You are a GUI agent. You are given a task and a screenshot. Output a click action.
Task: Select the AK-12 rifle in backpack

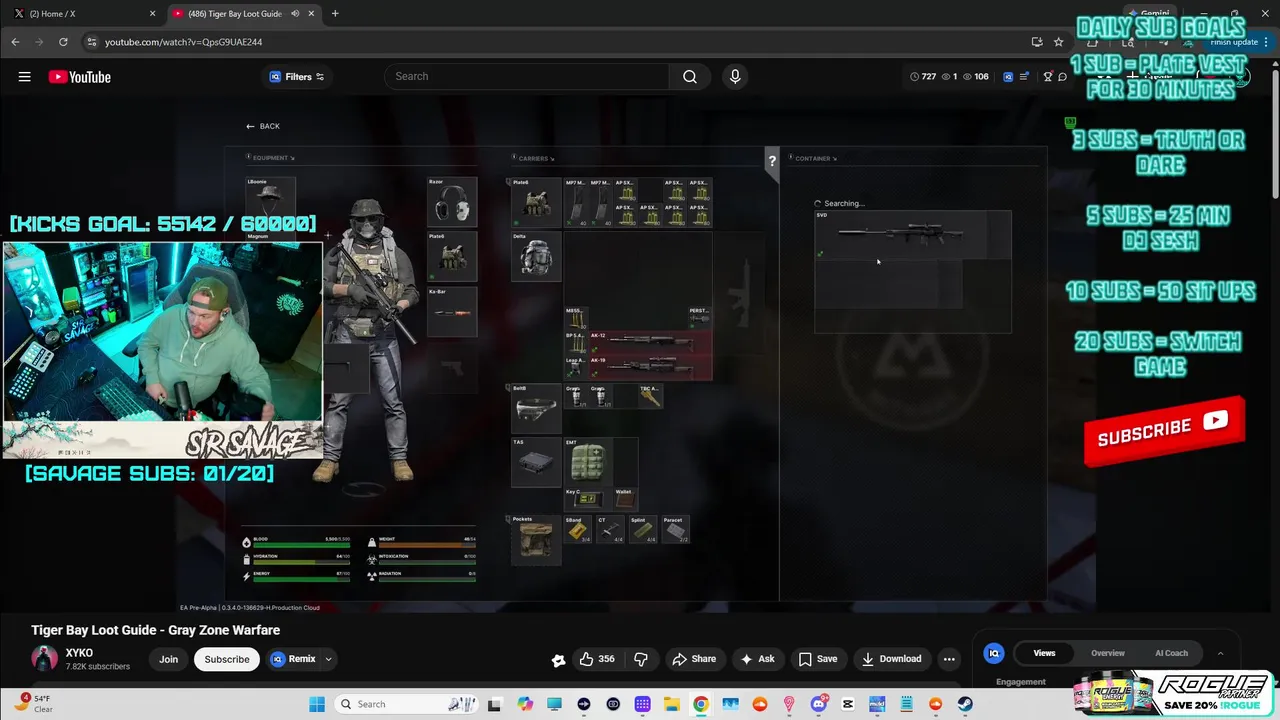tap(650, 341)
